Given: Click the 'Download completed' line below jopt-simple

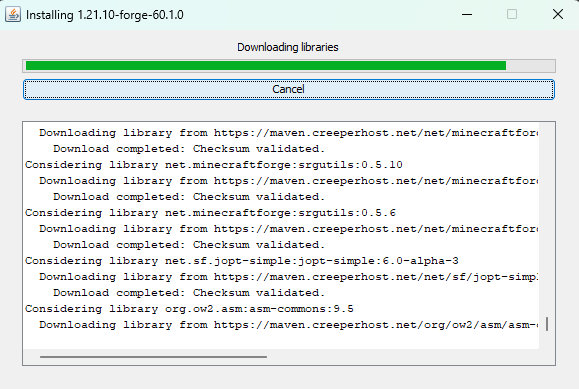Looking at the screenshot, I should (189, 293).
